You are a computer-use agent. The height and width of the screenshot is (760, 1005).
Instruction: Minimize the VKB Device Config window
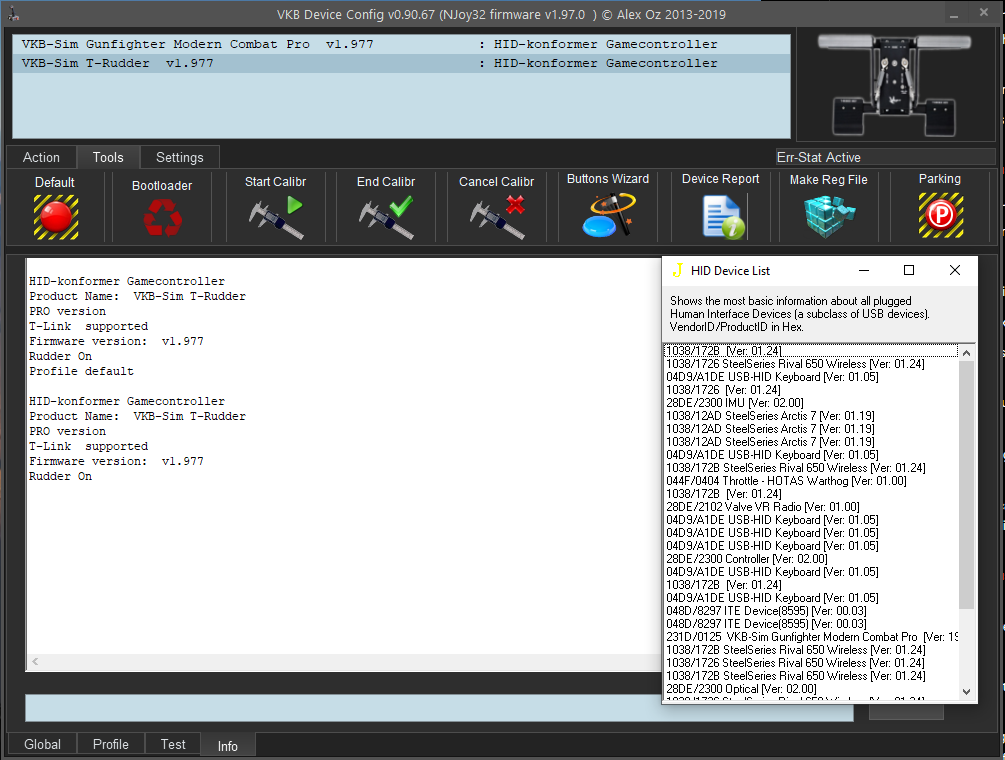pos(954,14)
